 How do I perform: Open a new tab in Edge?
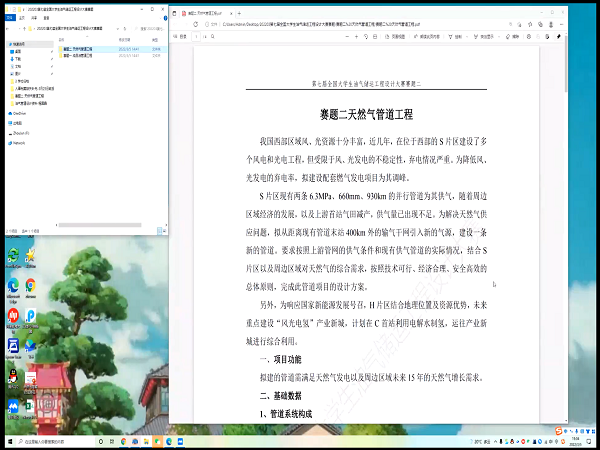(239, 13)
